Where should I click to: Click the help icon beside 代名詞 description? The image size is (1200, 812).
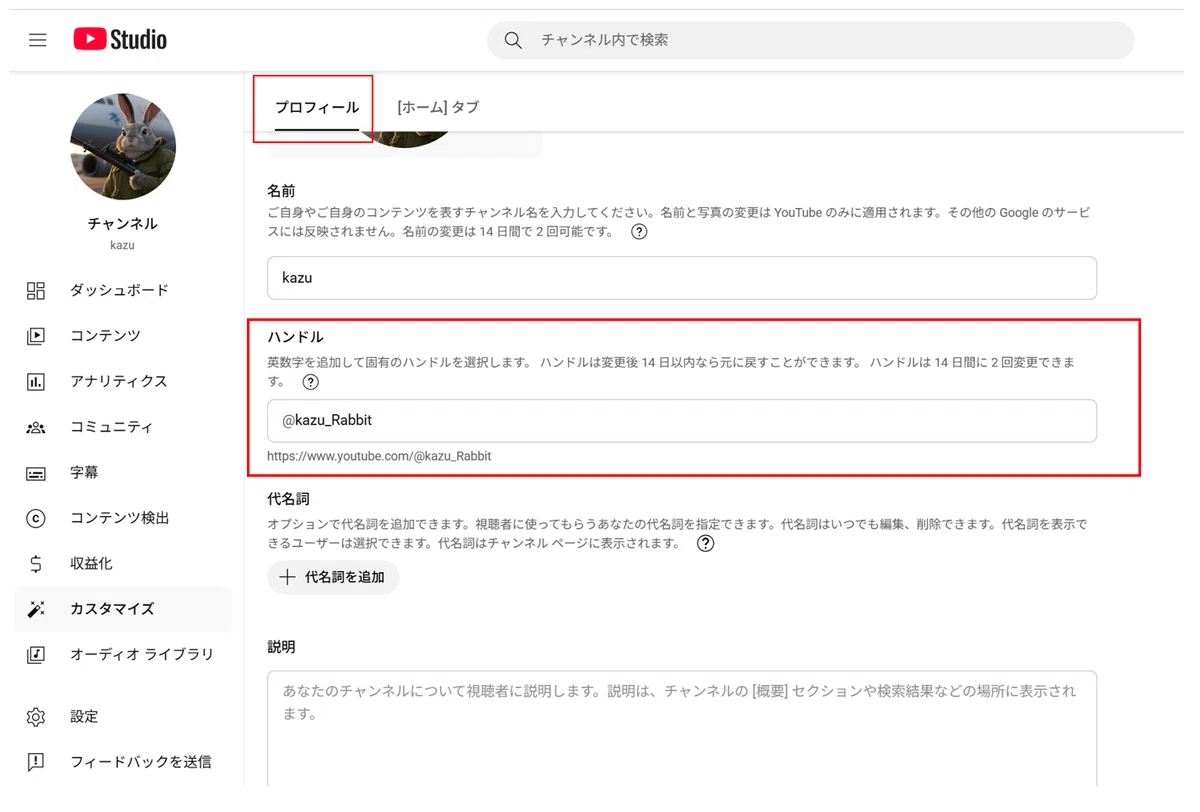706,544
